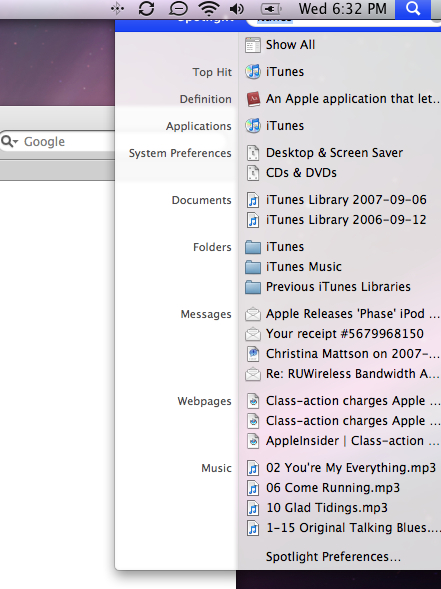
Task: Click the envelope icon beside Re: RUWireless
Action: coord(253,374)
